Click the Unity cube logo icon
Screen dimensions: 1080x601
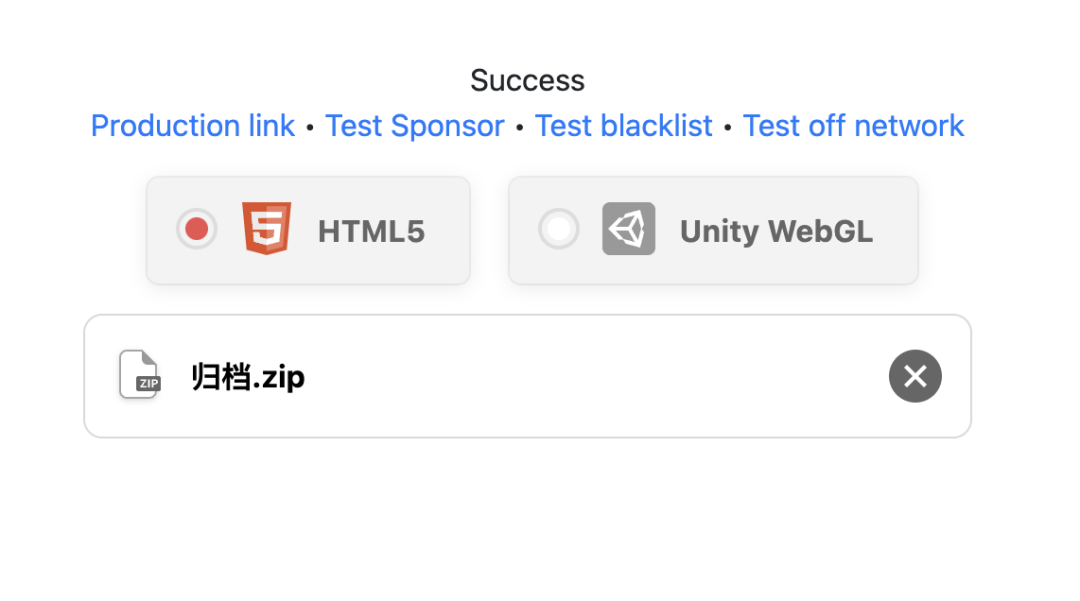[628, 229]
